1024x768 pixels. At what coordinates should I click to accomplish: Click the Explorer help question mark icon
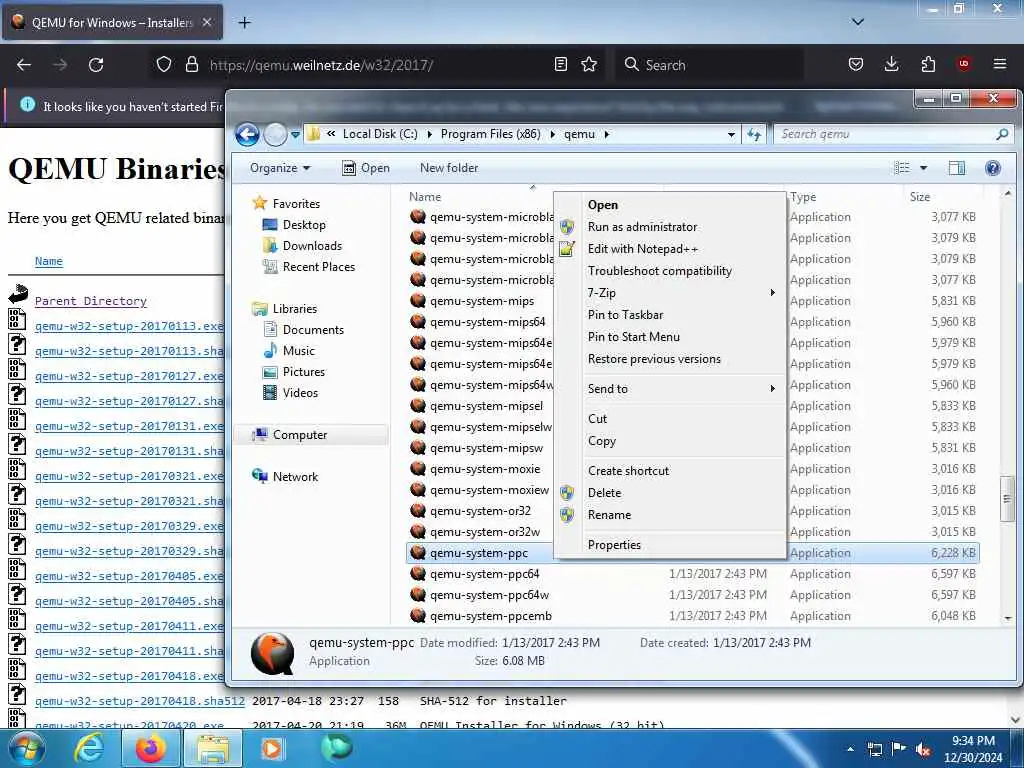pyautogui.click(x=993, y=168)
